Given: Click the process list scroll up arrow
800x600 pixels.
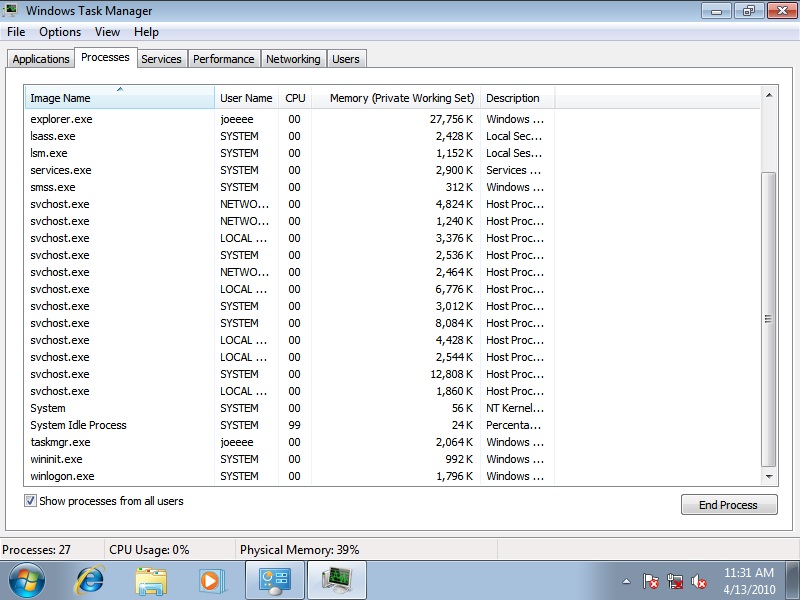Looking at the screenshot, I should pyautogui.click(x=769, y=95).
